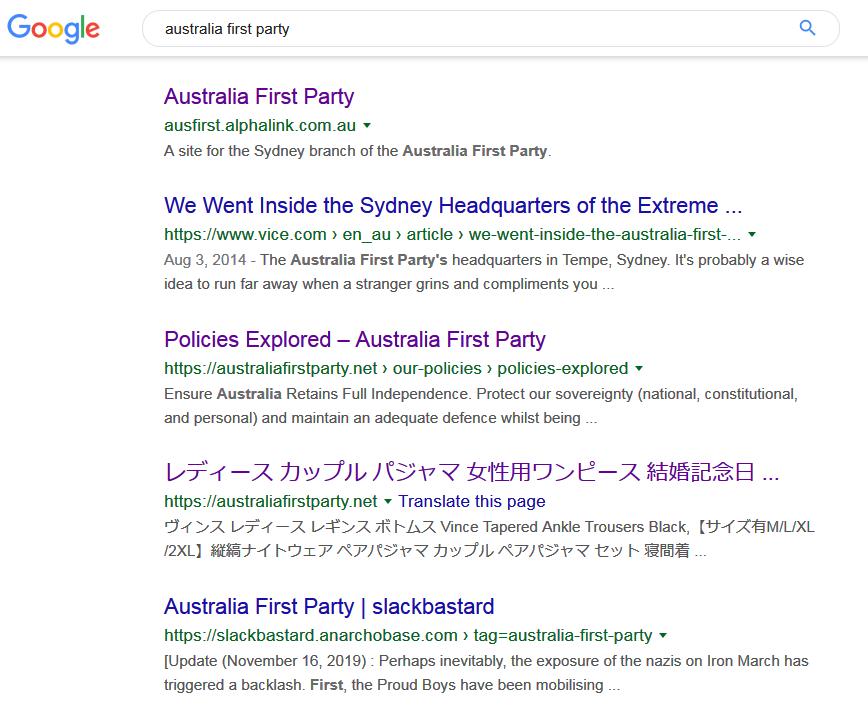
Task: Click the Google logo
Action: click(53, 28)
